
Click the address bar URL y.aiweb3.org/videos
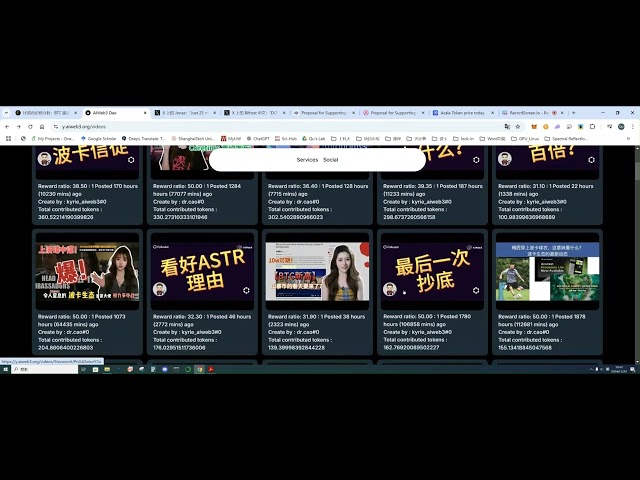tap(84, 127)
